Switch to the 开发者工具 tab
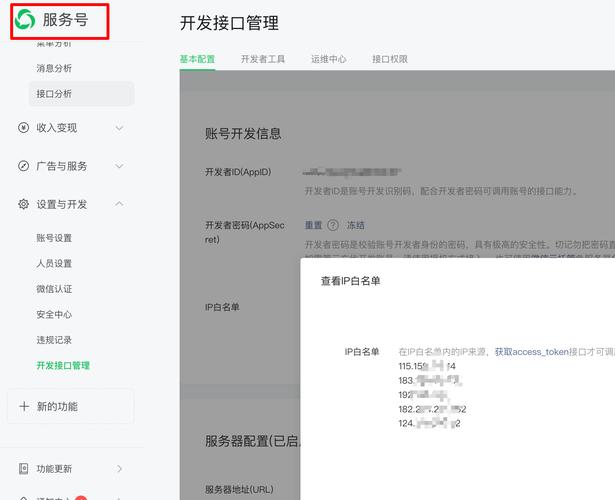This screenshot has height=500, width=615. [x=263, y=60]
